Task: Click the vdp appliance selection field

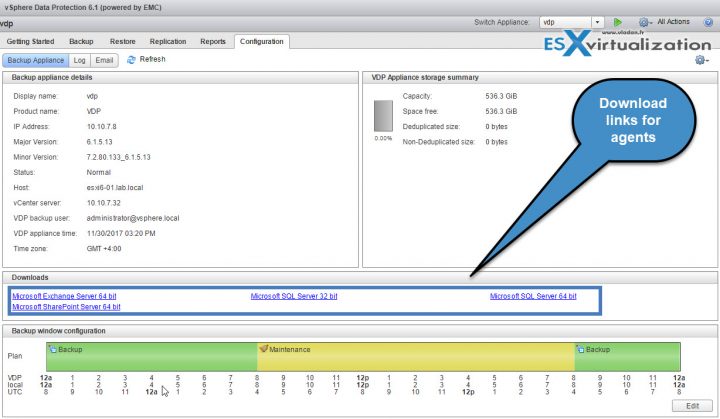Action: click(x=565, y=22)
